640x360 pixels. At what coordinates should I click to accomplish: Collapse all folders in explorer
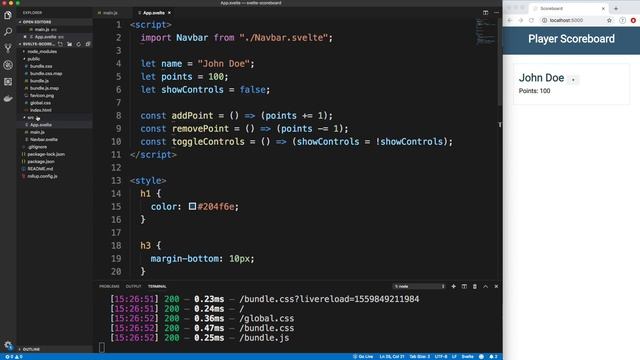pyautogui.click(x=87, y=44)
